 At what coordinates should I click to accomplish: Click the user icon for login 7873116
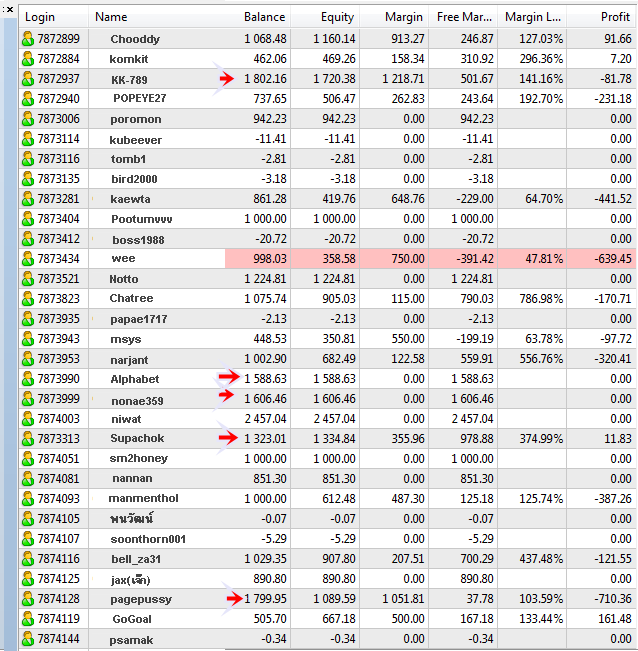pos(28,159)
